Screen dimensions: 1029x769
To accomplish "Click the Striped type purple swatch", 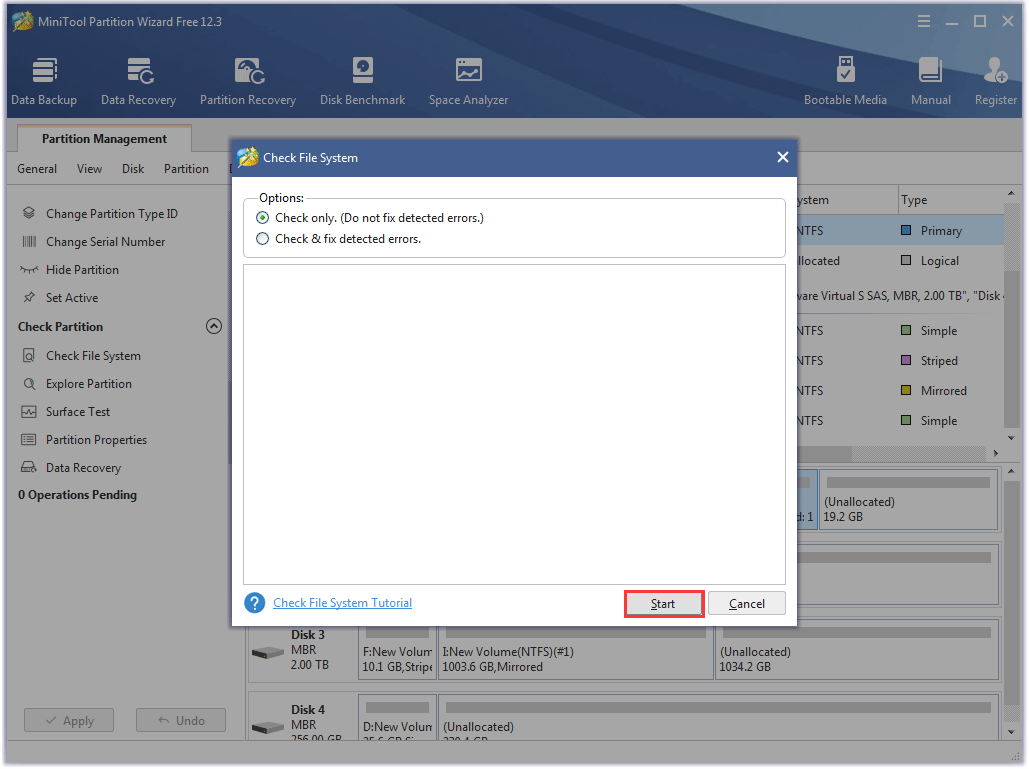I will point(906,360).
